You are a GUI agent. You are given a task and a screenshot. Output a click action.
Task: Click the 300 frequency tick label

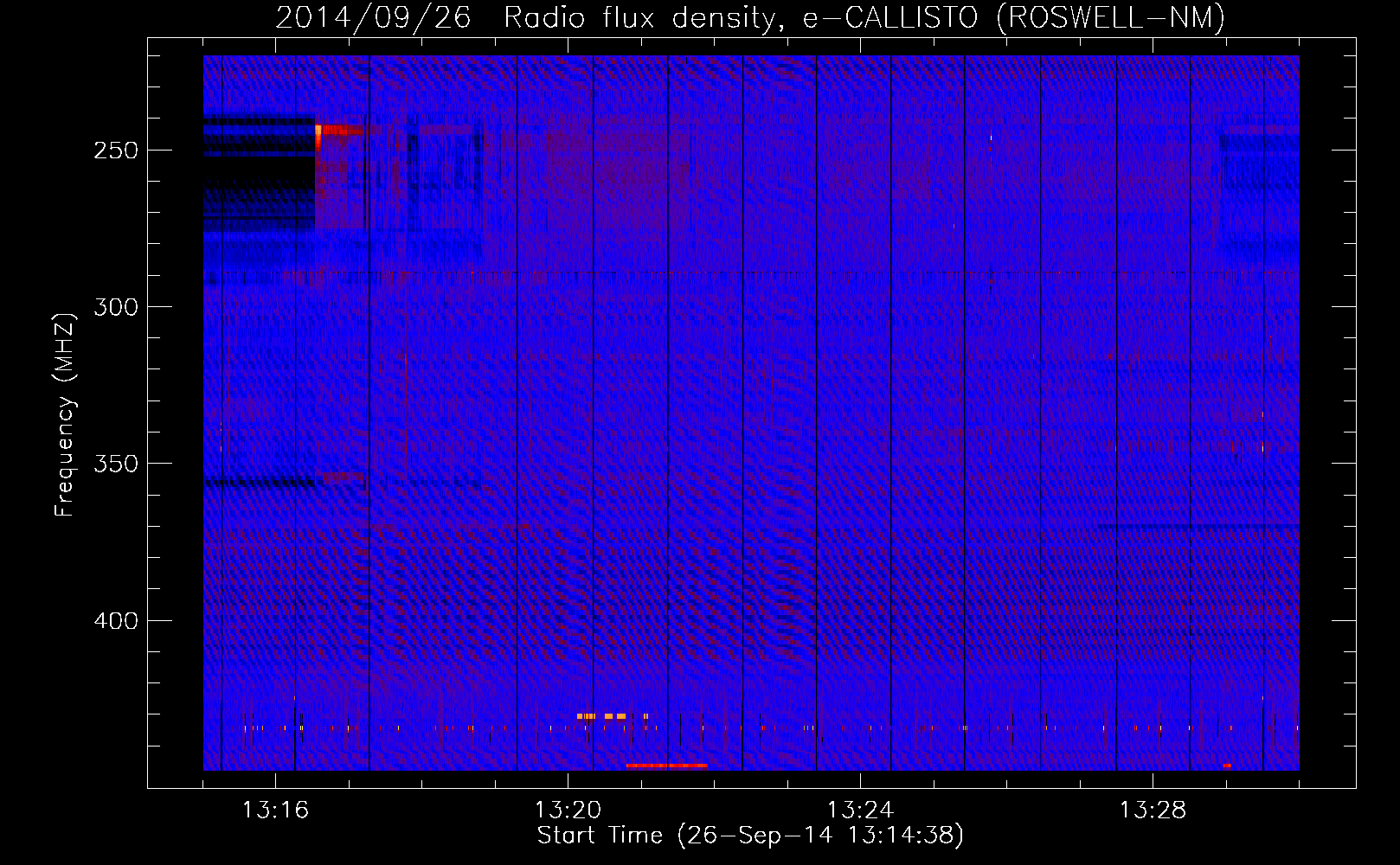(116, 307)
